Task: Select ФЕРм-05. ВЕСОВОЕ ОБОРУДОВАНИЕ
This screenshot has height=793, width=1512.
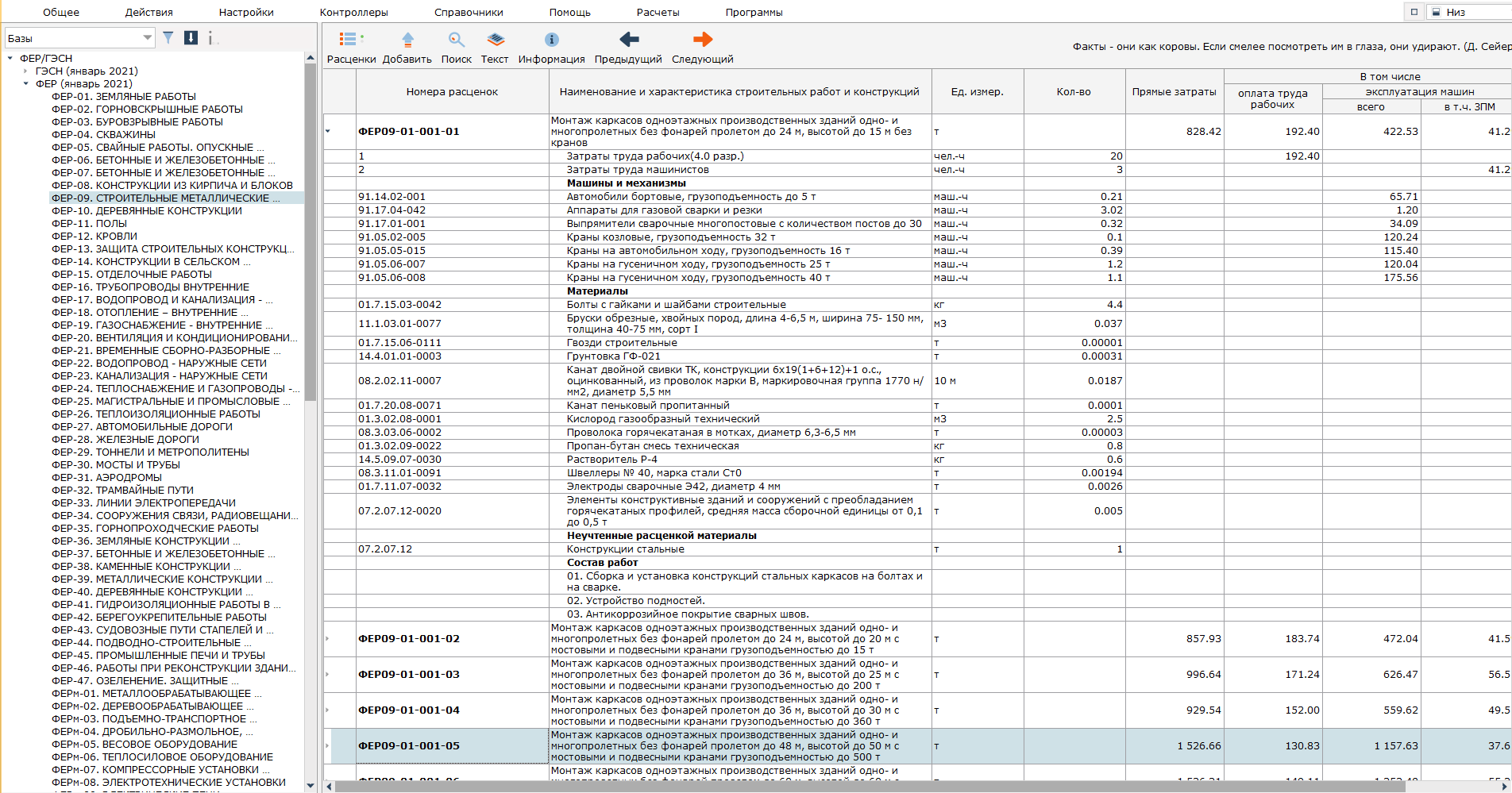Action: coord(145,744)
